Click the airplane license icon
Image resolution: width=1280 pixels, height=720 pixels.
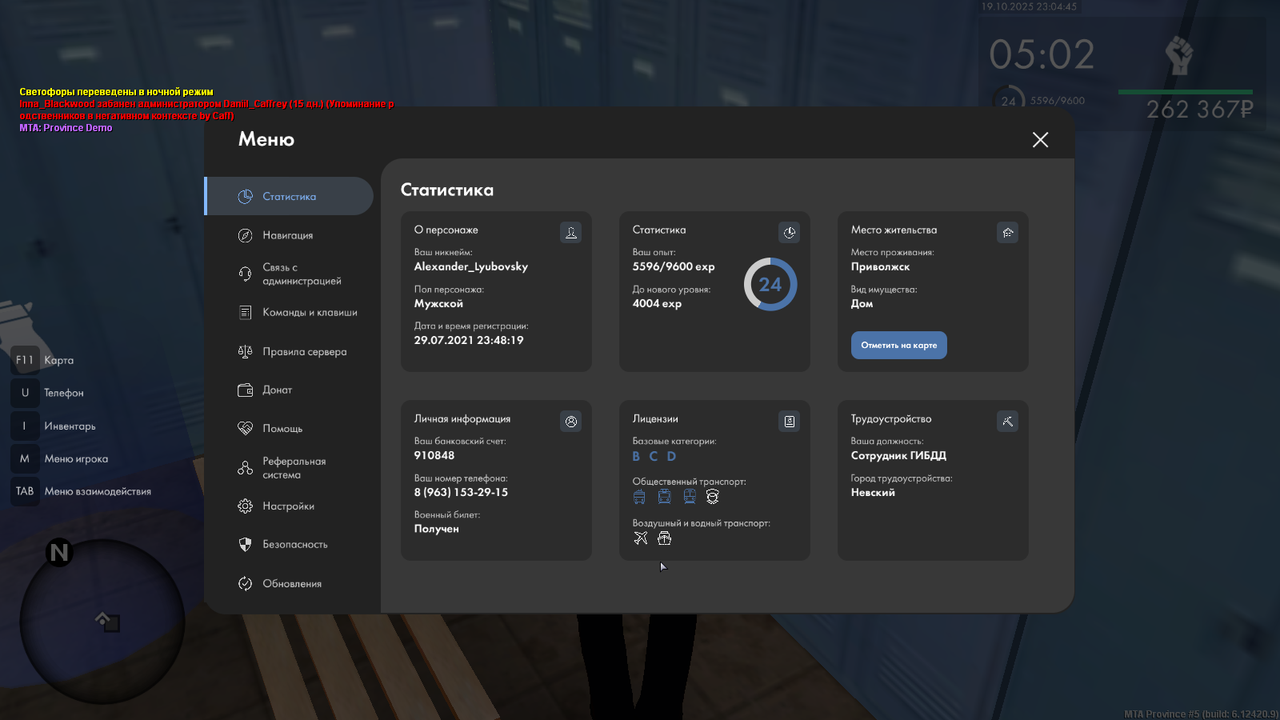pyautogui.click(x=641, y=538)
